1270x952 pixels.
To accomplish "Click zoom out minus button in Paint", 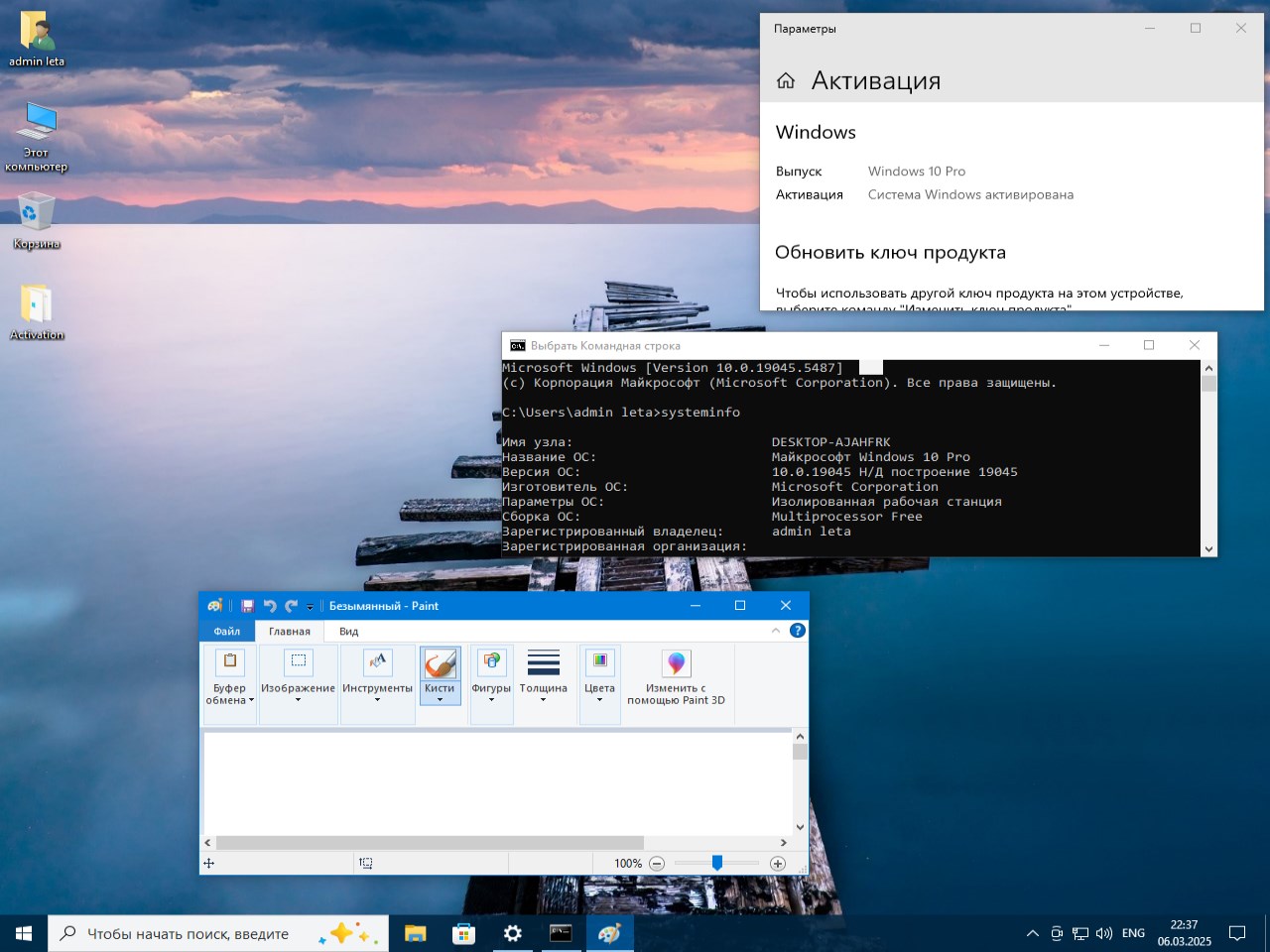I will click(x=657, y=864).
